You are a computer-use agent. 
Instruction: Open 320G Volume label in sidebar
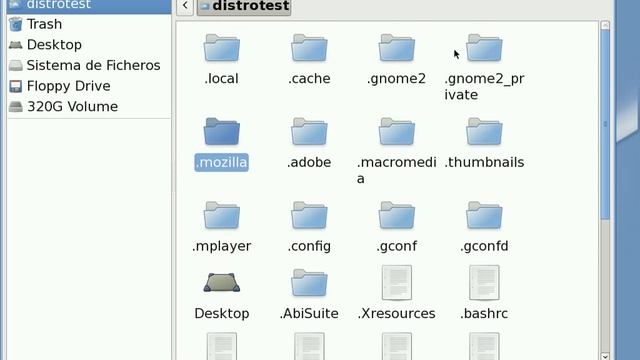click(72, 107)
